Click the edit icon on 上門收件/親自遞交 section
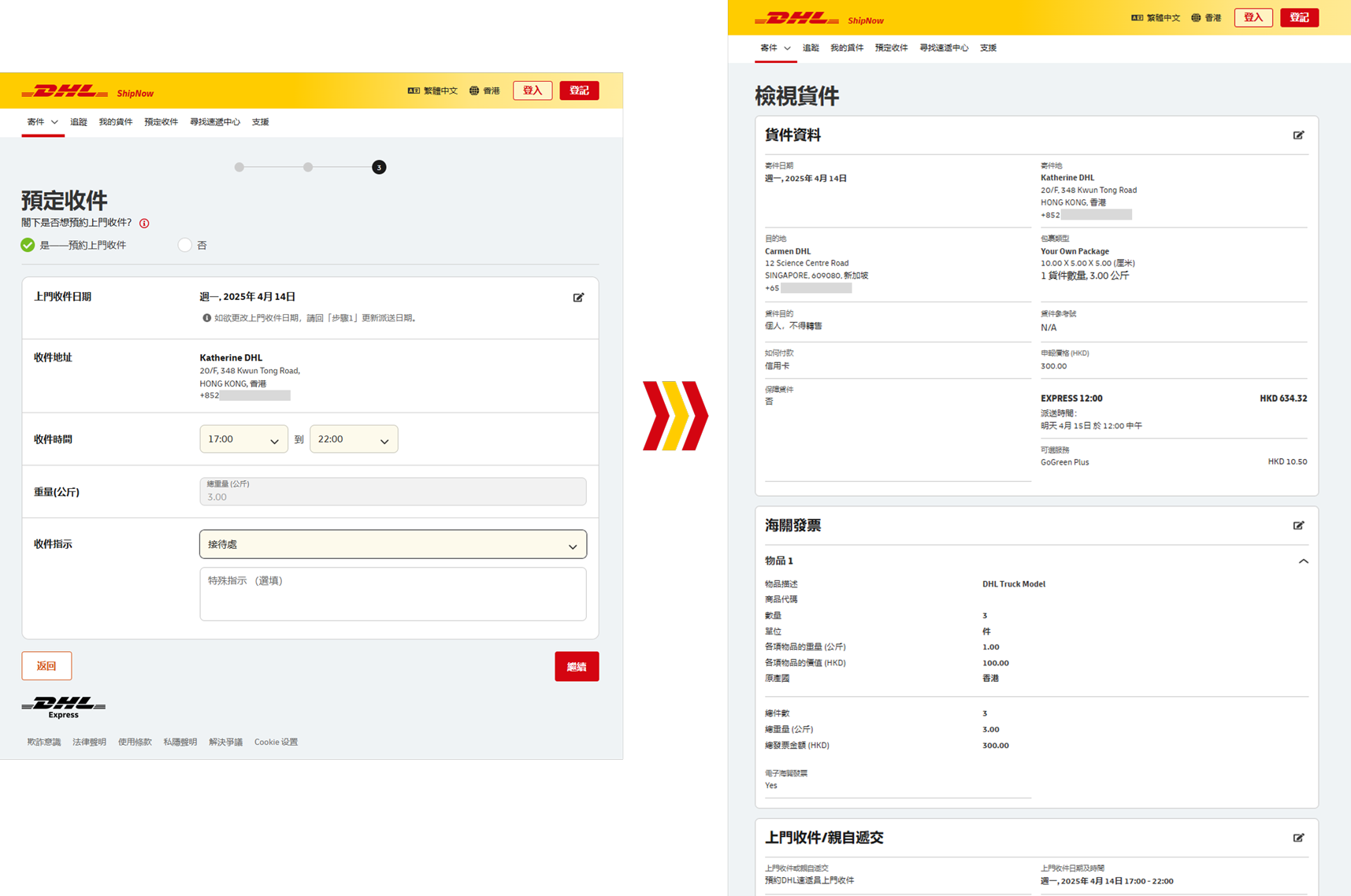 pos(1298,838)
